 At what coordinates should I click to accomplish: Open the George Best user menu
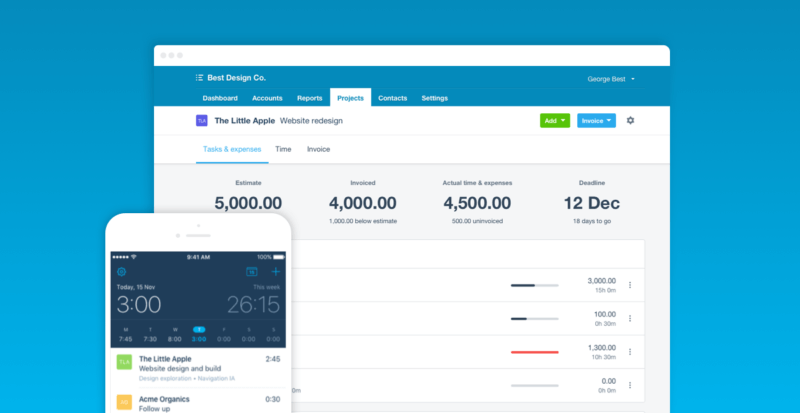pyautogui.click(x=610, y=78)
